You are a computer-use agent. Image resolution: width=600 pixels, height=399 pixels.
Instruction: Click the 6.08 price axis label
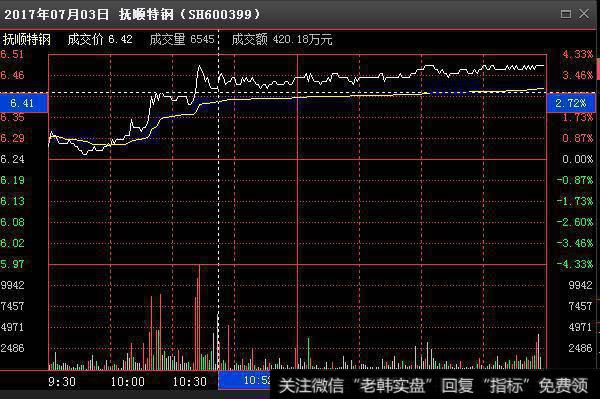point(12,222)
